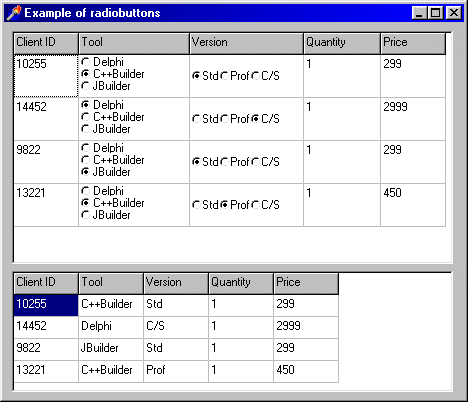Choose C++Builder radio for client 9822
Screen dimensions: 468x402
[86, 160]
